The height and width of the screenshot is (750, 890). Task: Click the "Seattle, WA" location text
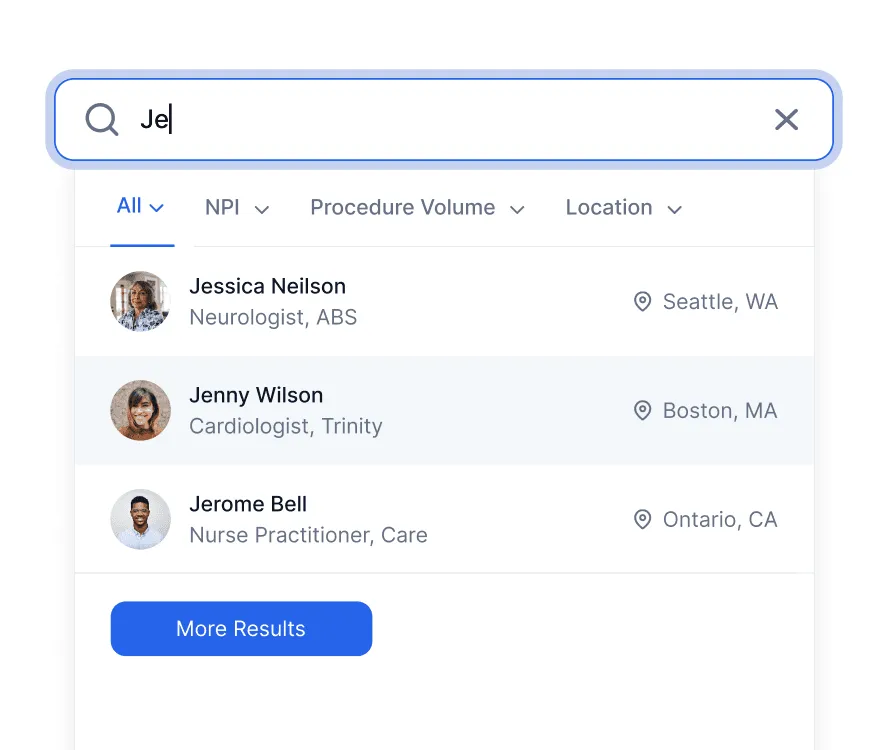click(720, 301)
